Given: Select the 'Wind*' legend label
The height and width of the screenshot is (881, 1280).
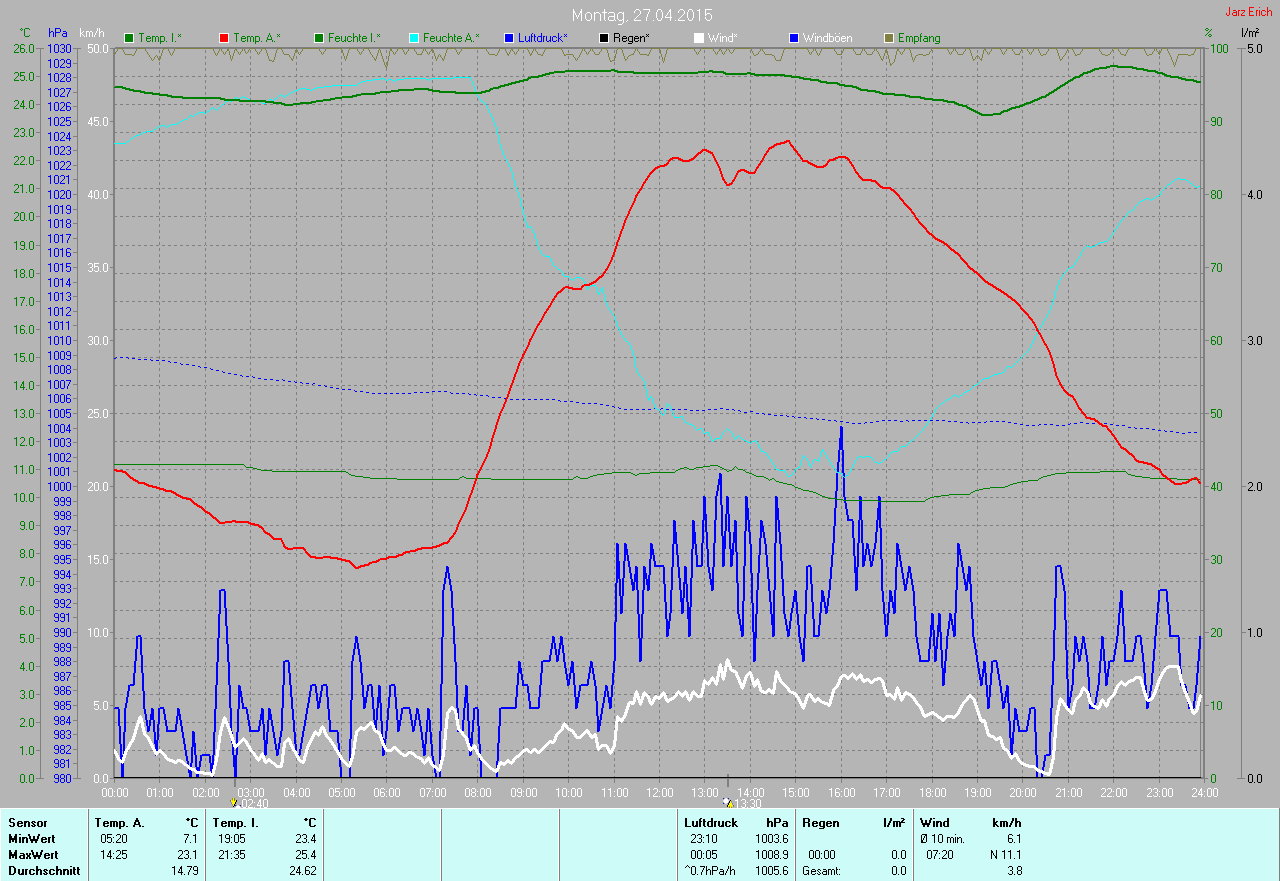Looking at the screenshot, I should (x=723, y=38).
